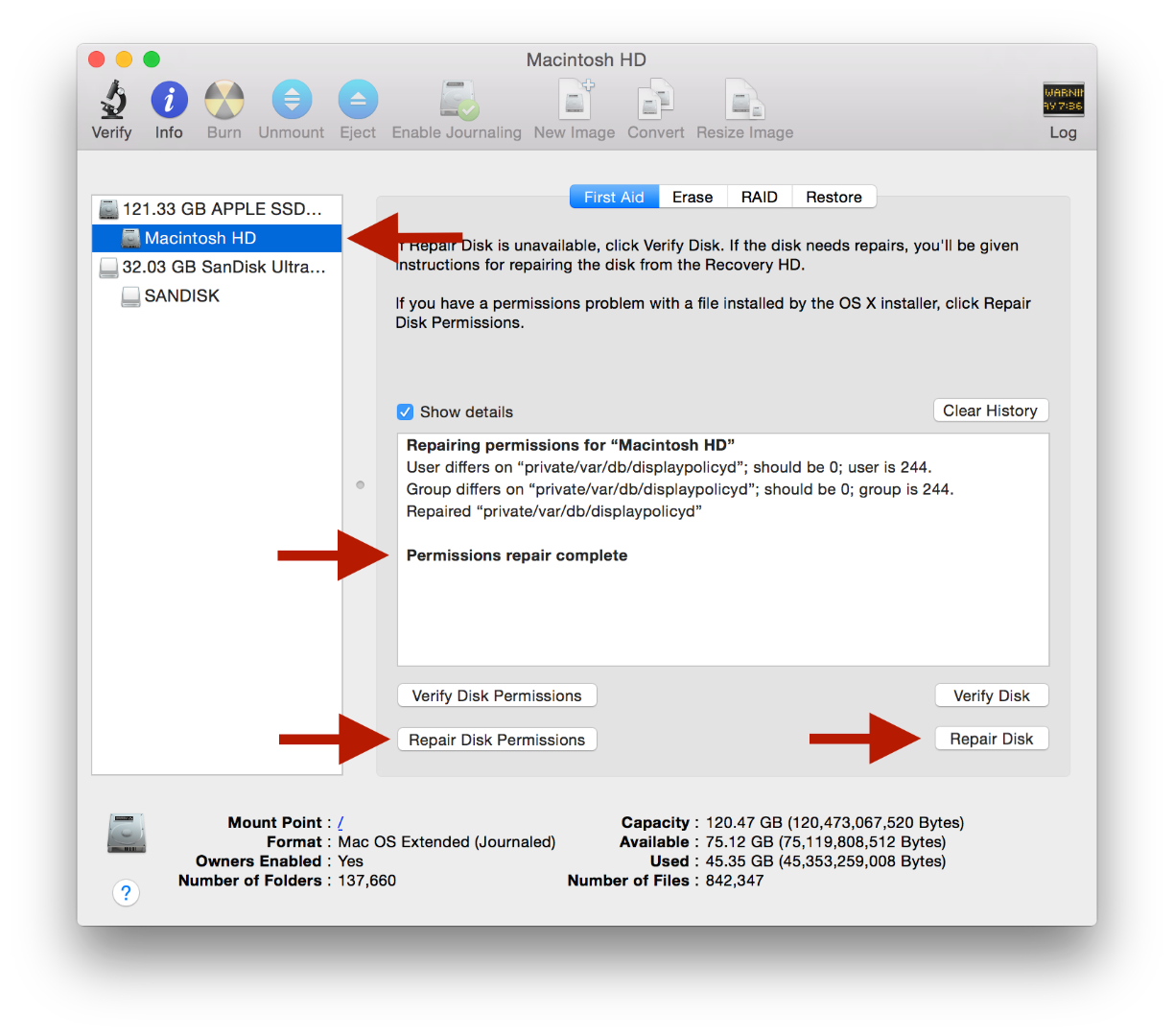Click Verify Disk Permissions button
Viewport: 1174px width, 1036px height.
point(497,695)
